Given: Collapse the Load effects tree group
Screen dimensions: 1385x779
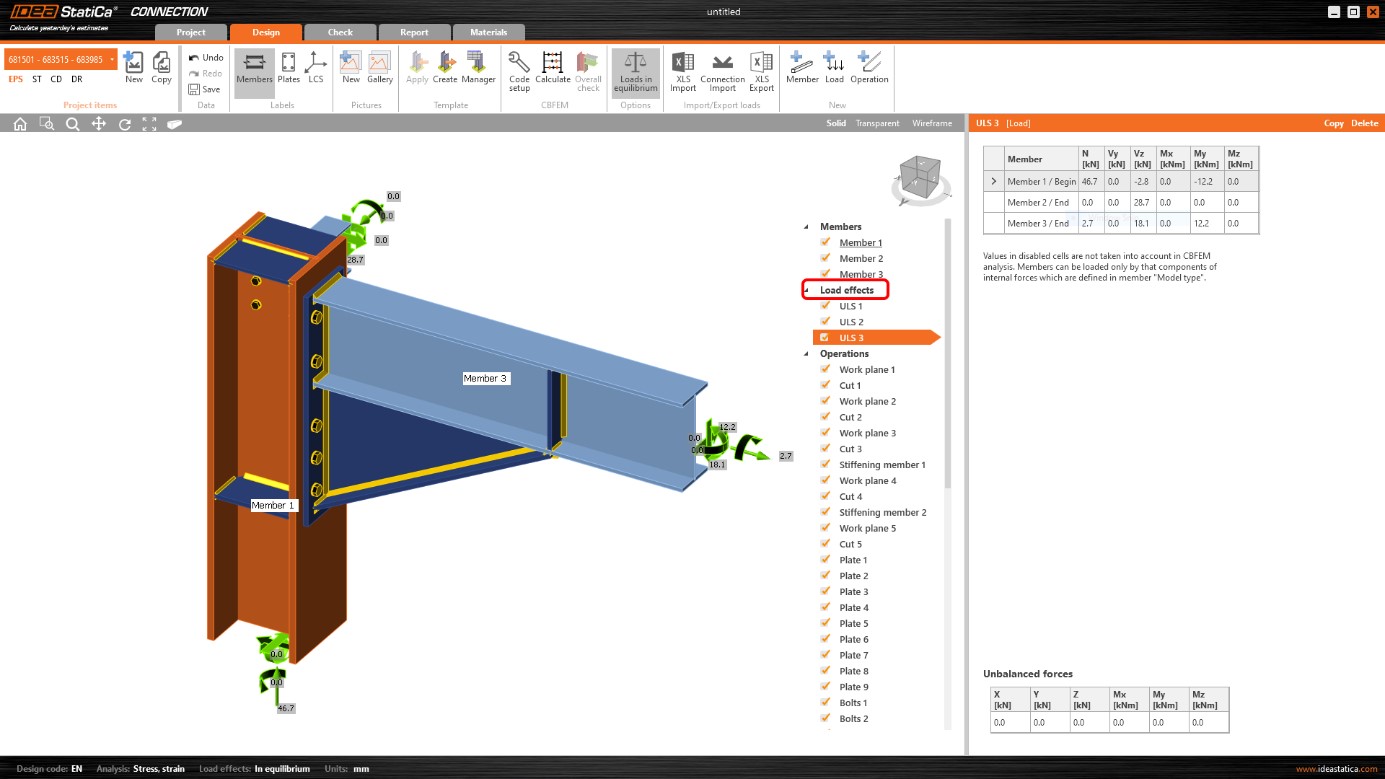Looking at the screenshot, I should point(807,290).
